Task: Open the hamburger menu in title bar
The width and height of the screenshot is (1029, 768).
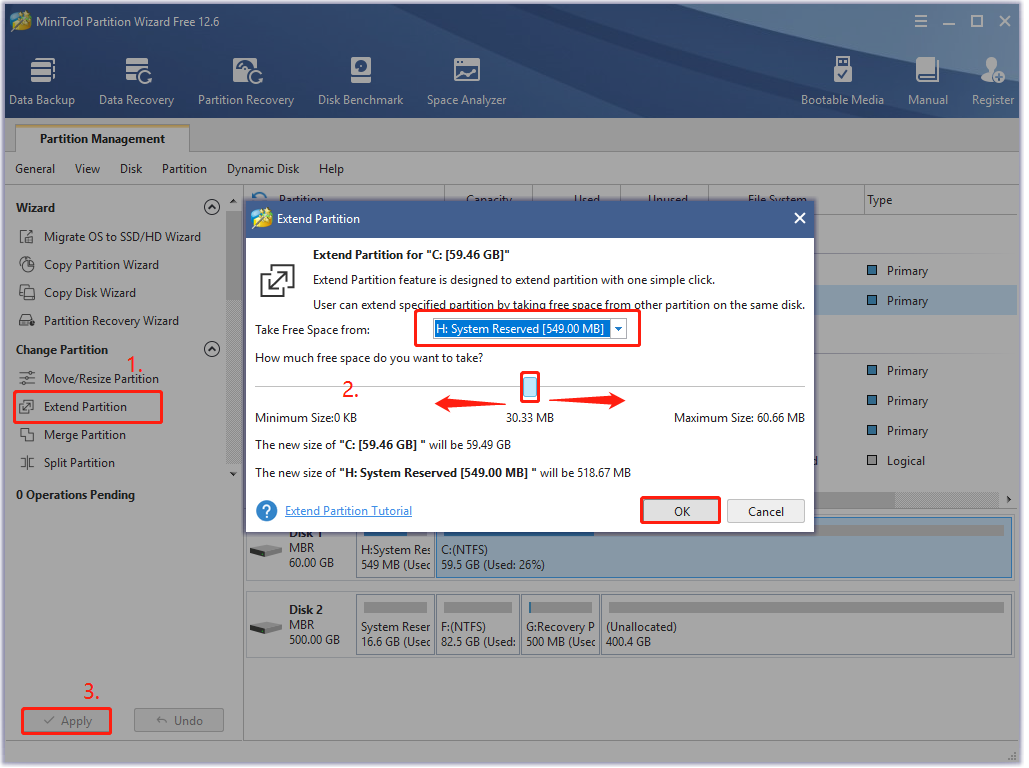Action: point(921,22)
